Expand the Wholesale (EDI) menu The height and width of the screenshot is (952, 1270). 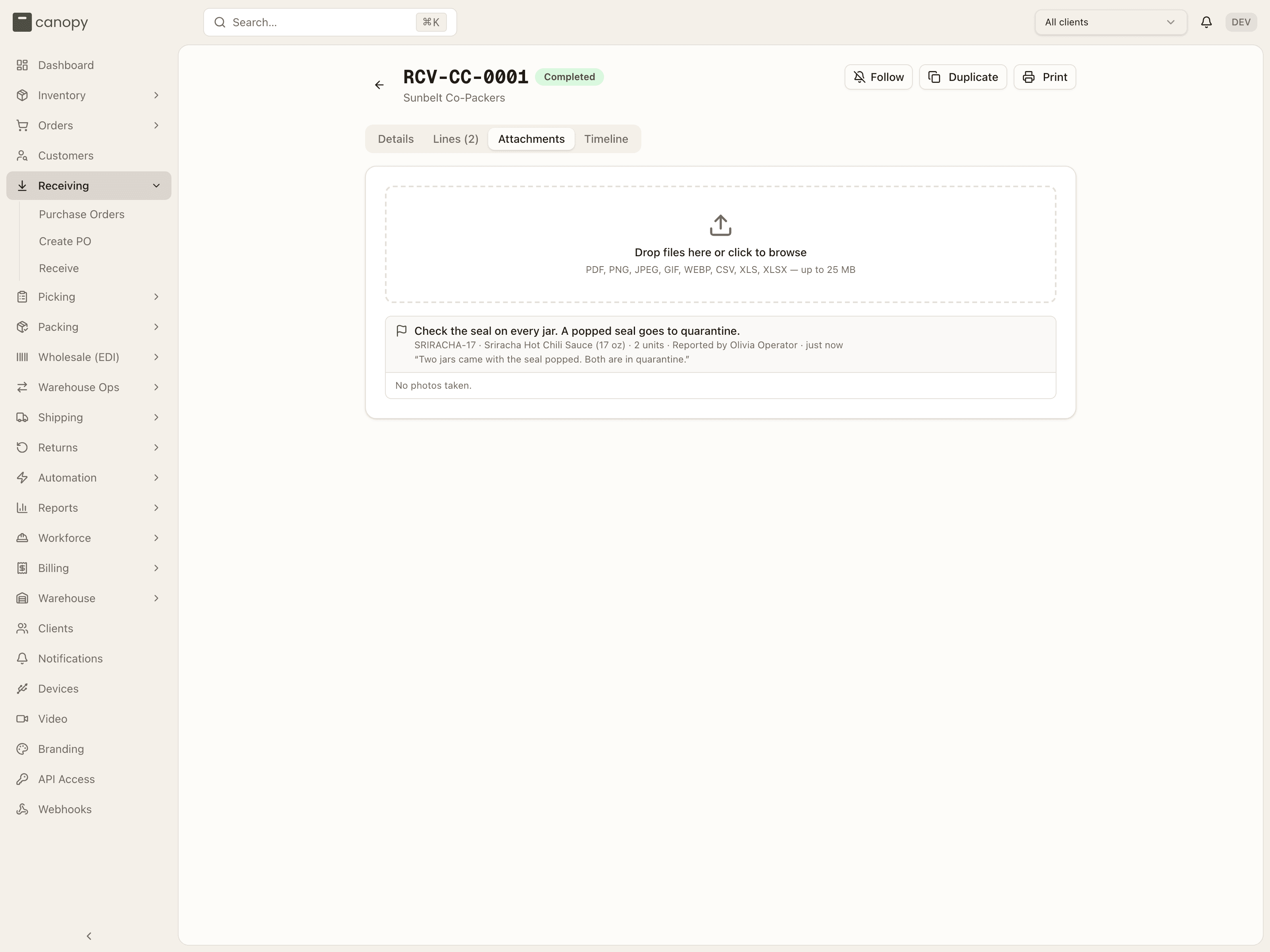click(89, 357)
